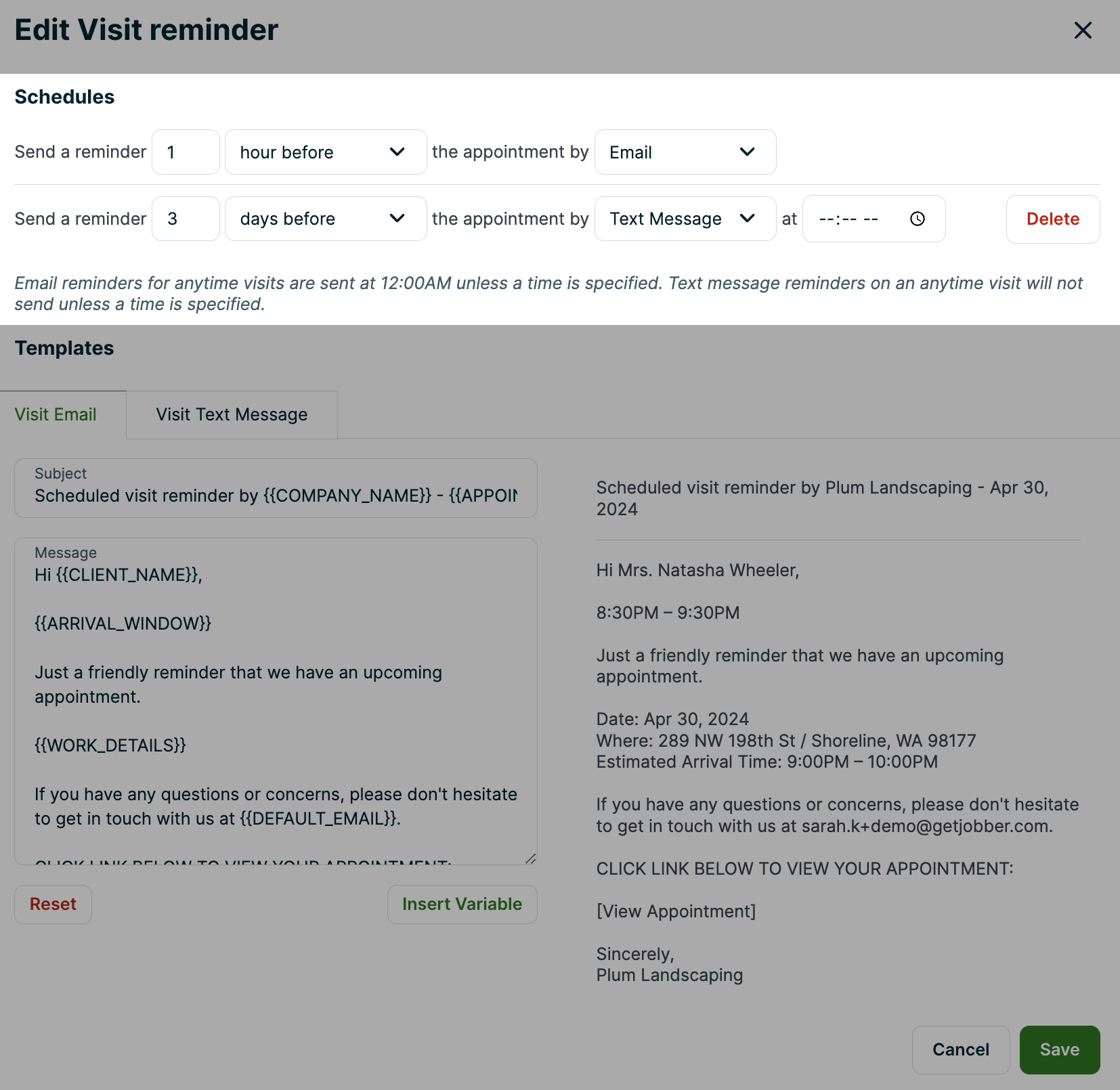Select the Visit Email tab
Screen dimensions: 1120x1090
point(56,415)
